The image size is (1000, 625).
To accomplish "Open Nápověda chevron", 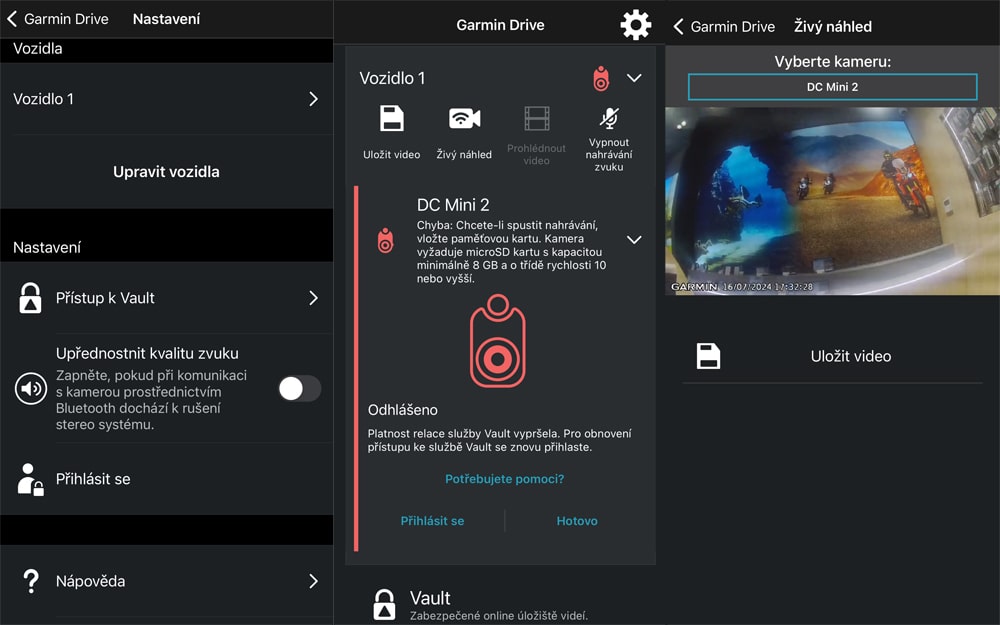I will (313, 581).
